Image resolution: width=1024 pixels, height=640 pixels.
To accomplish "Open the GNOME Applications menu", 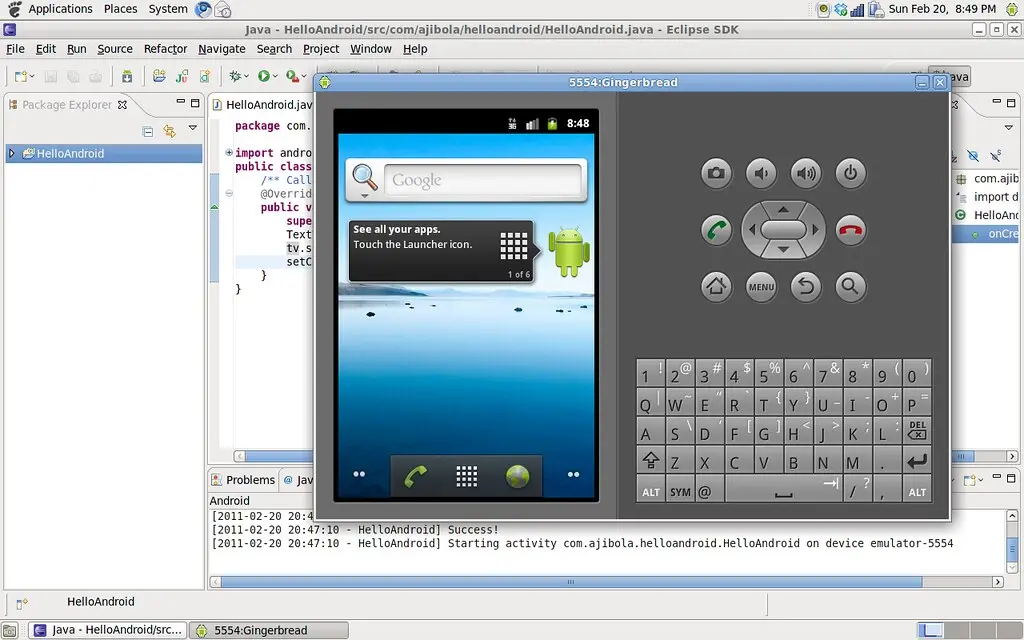I will coord(60,9).
